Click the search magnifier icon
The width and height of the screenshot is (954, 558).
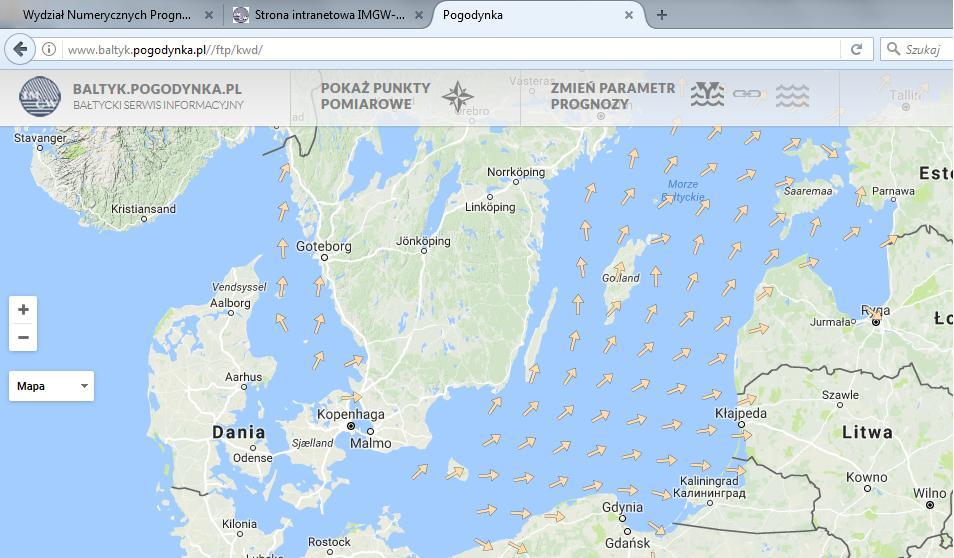click(893, 49)
